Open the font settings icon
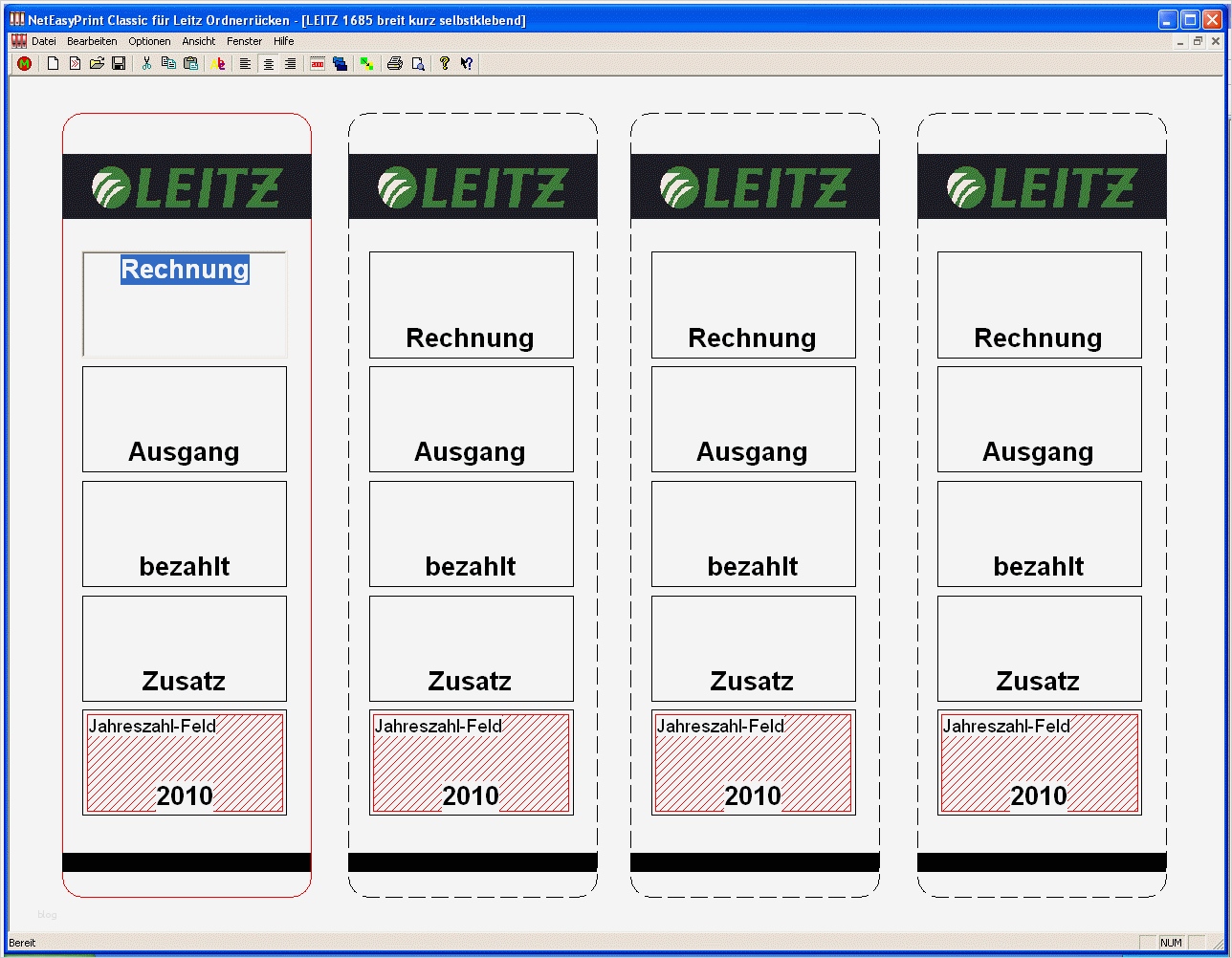 [219, 63]
